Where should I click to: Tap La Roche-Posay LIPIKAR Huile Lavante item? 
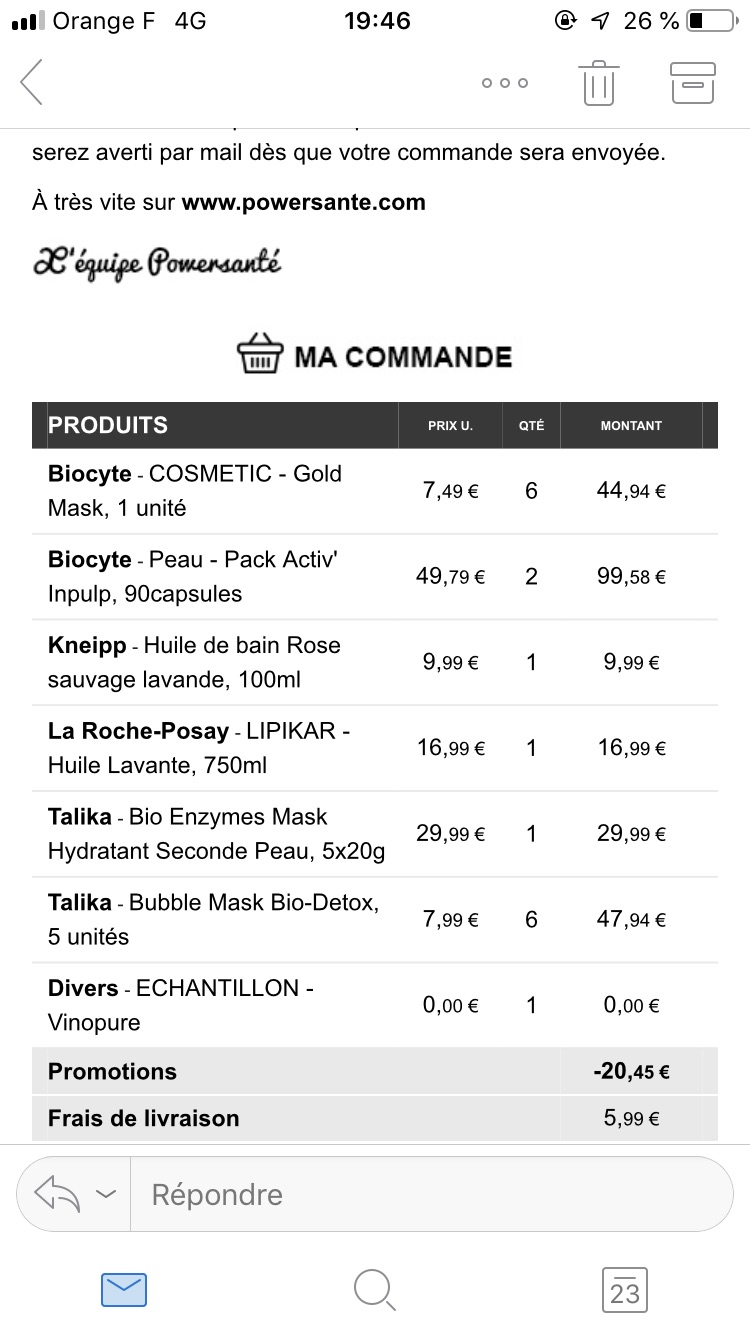[375, 748]
